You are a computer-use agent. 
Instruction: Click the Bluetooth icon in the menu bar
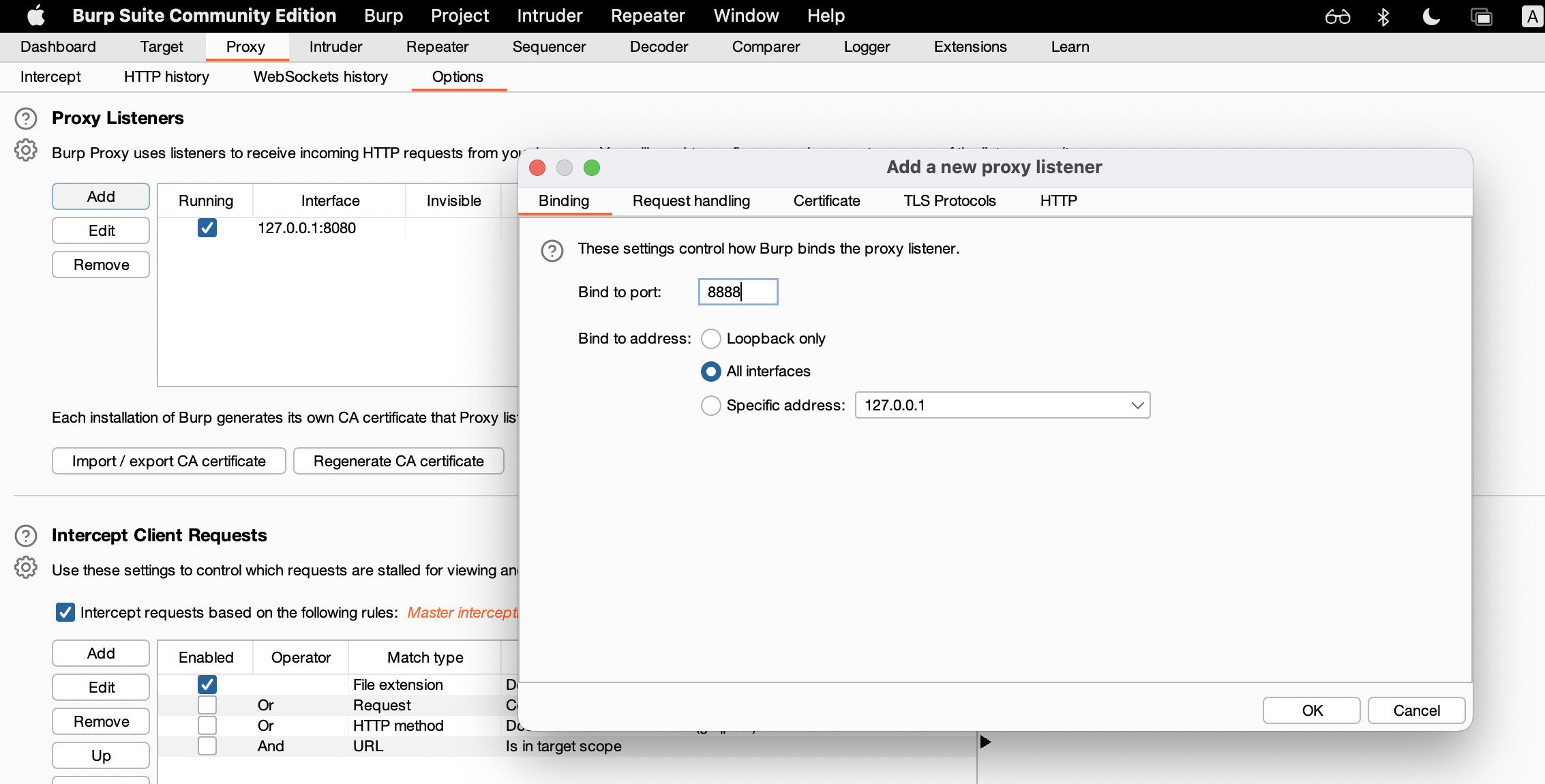click(1383, 16)
